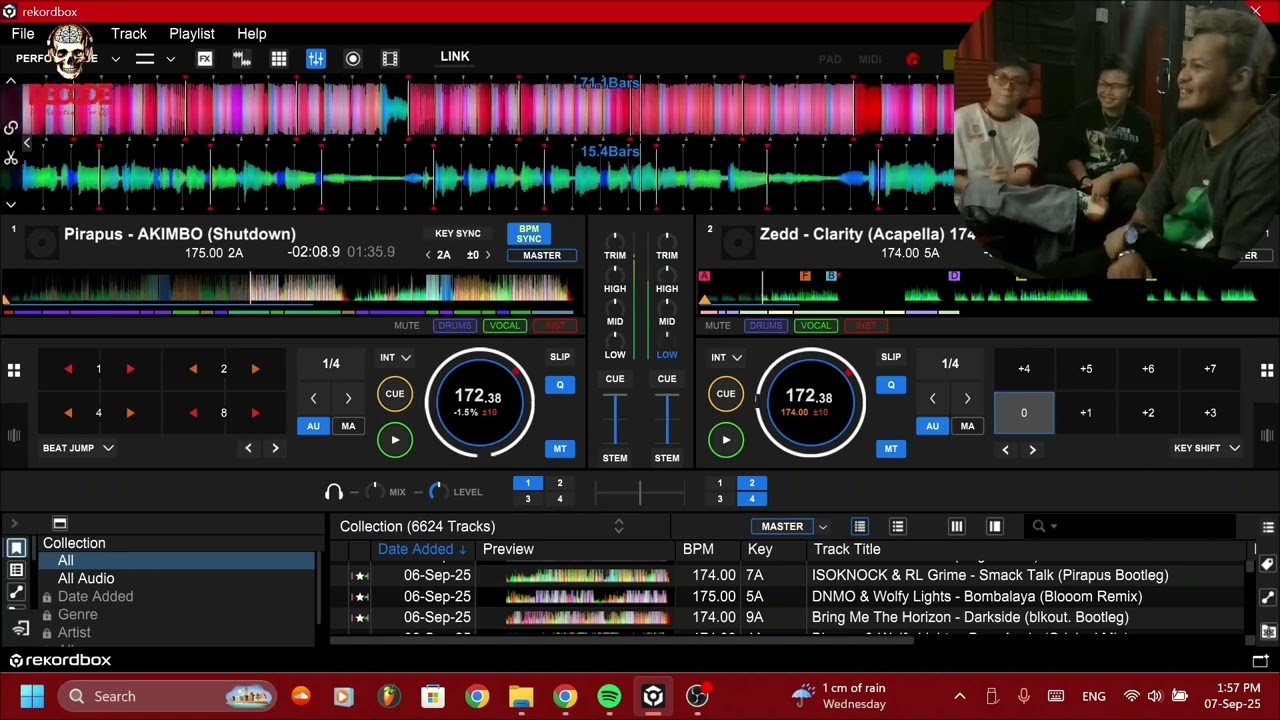The image size is (1280, 720).
Task: Select Genre in collection tree
Action: click(x=78, y=615)
